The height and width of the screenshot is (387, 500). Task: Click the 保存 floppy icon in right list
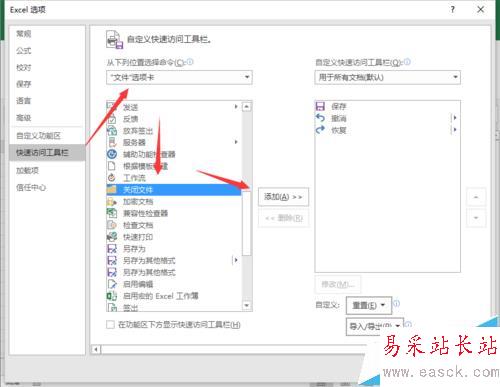click(x=320, y=106)
